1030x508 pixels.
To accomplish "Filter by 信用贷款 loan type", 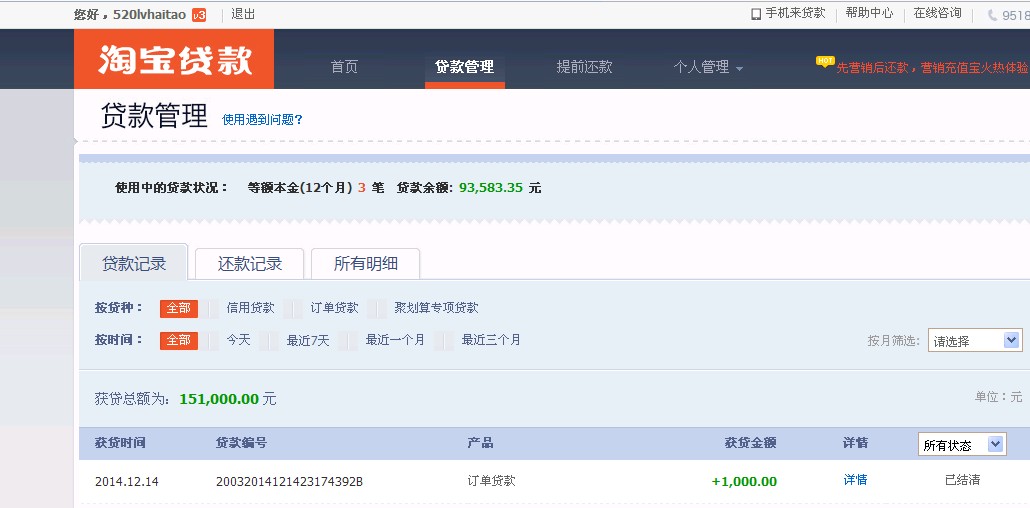I will [x=250, y=308].
